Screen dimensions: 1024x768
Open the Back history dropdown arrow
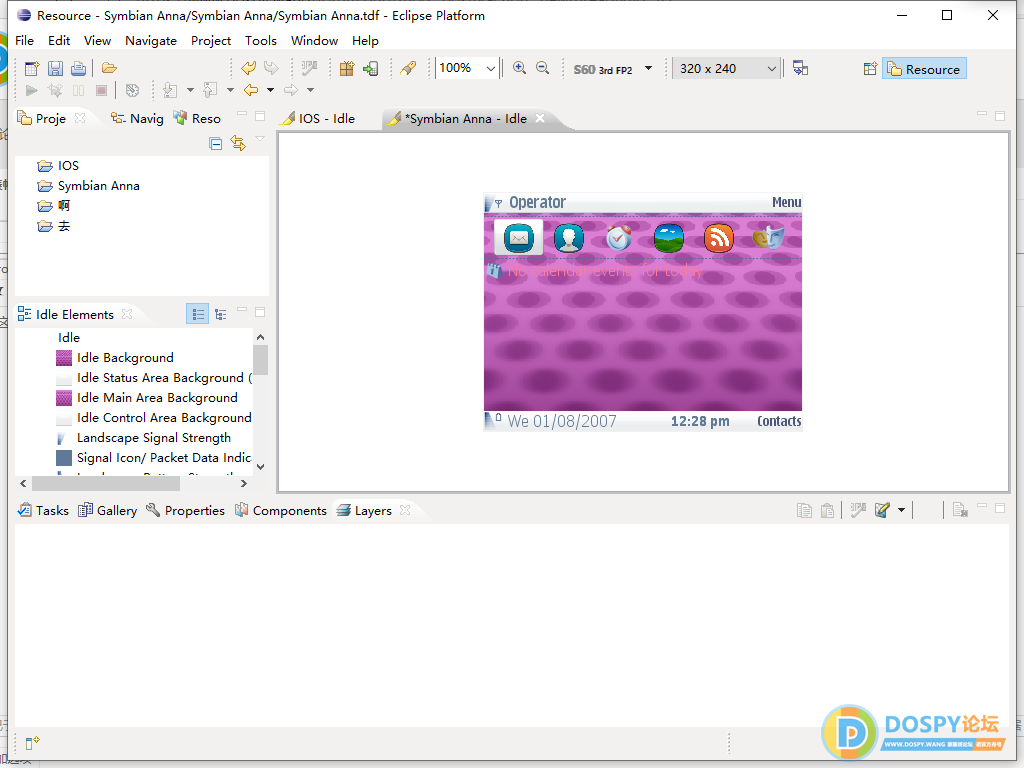(x=270, y=90)
